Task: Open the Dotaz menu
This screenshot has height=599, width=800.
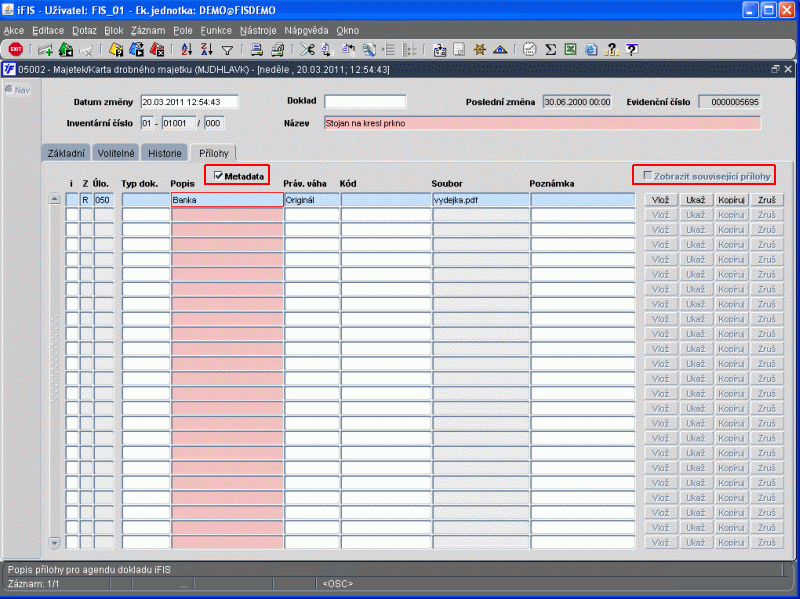Action: 84,31
